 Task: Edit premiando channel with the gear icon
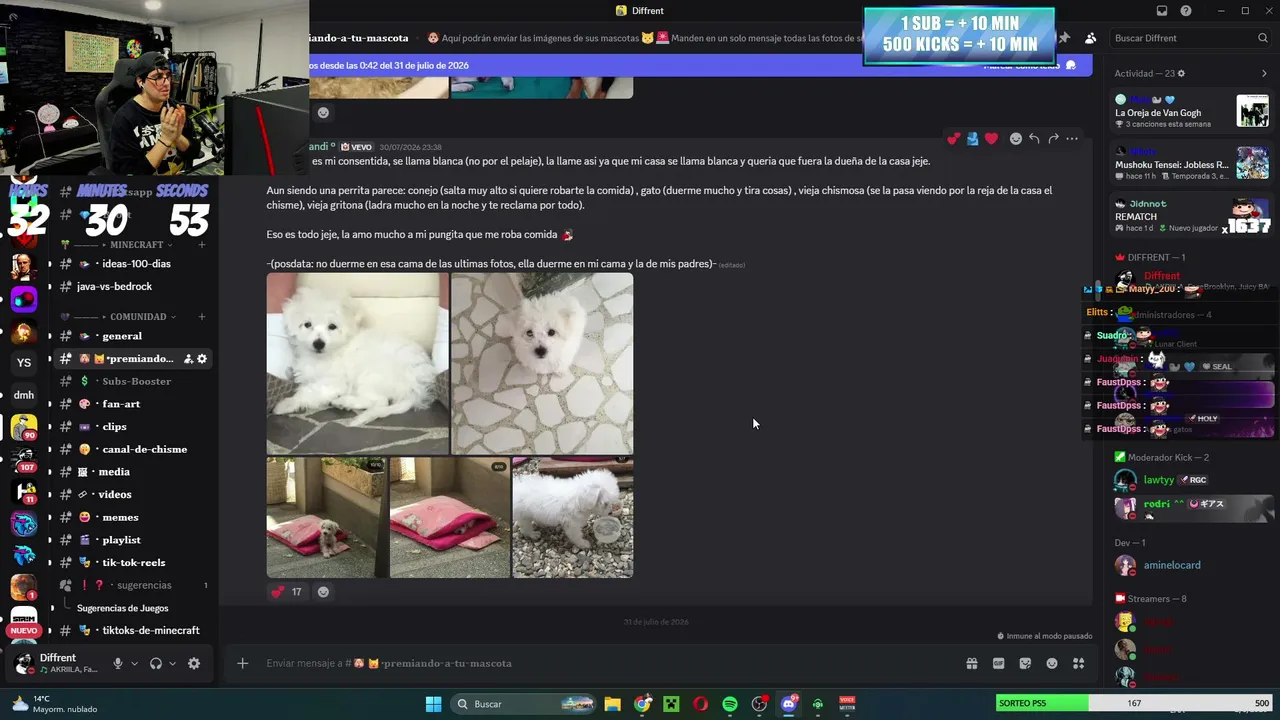tap(202, 359)
